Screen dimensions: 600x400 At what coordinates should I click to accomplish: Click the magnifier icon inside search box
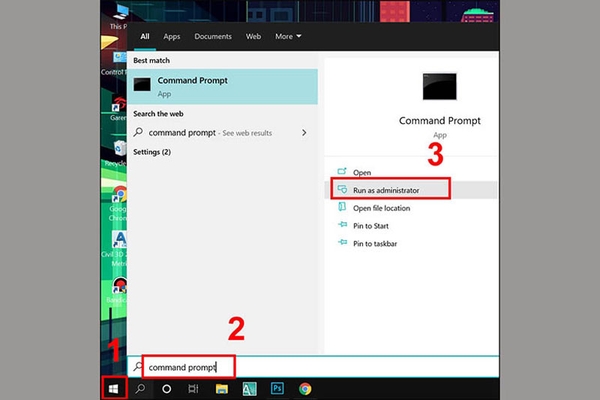point(137,367)
